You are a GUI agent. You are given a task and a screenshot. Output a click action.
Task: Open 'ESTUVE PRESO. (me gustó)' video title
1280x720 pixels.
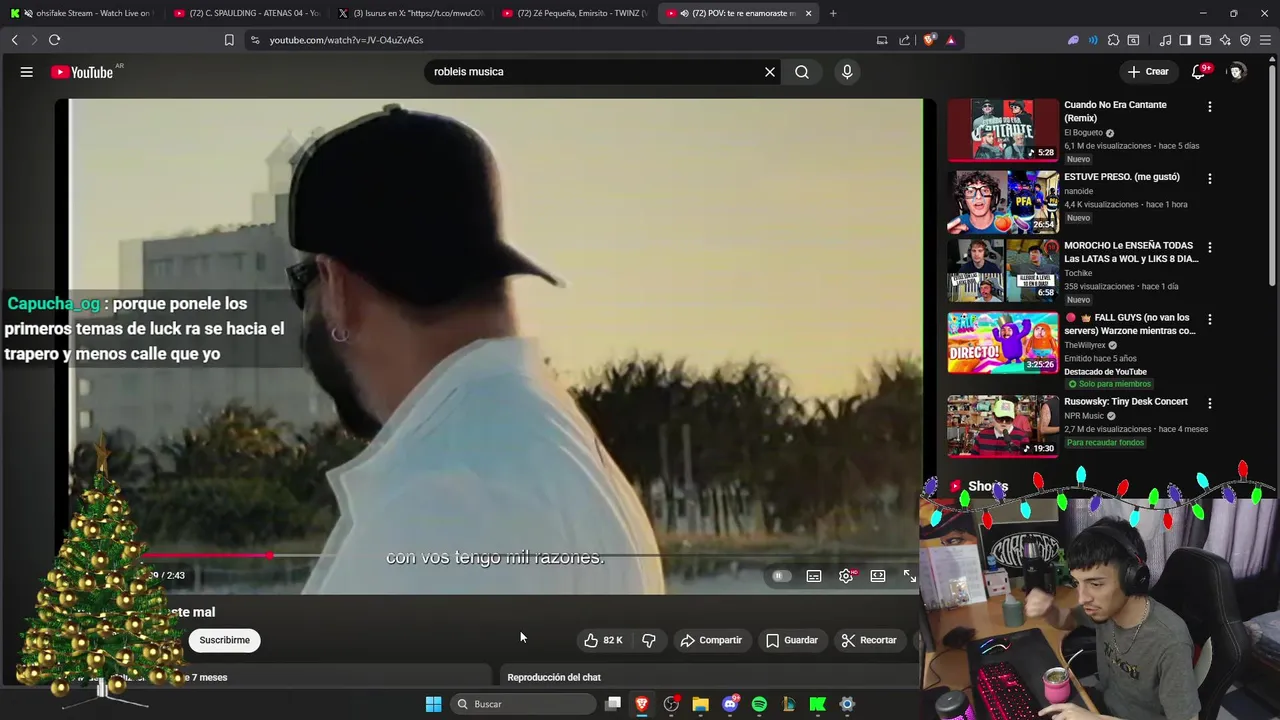[1122, 177]
